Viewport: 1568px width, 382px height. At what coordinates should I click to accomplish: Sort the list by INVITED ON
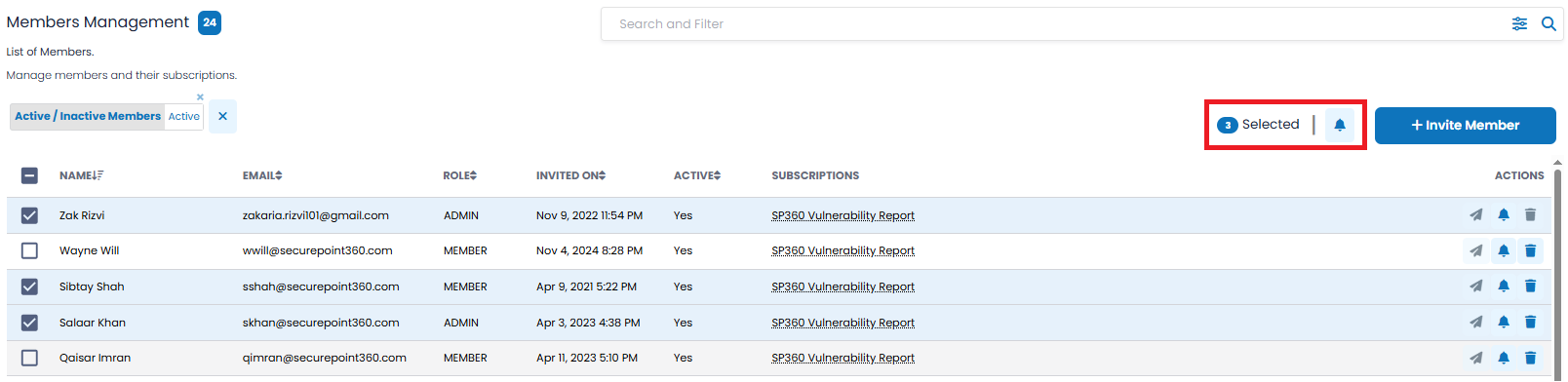point(570,175)
